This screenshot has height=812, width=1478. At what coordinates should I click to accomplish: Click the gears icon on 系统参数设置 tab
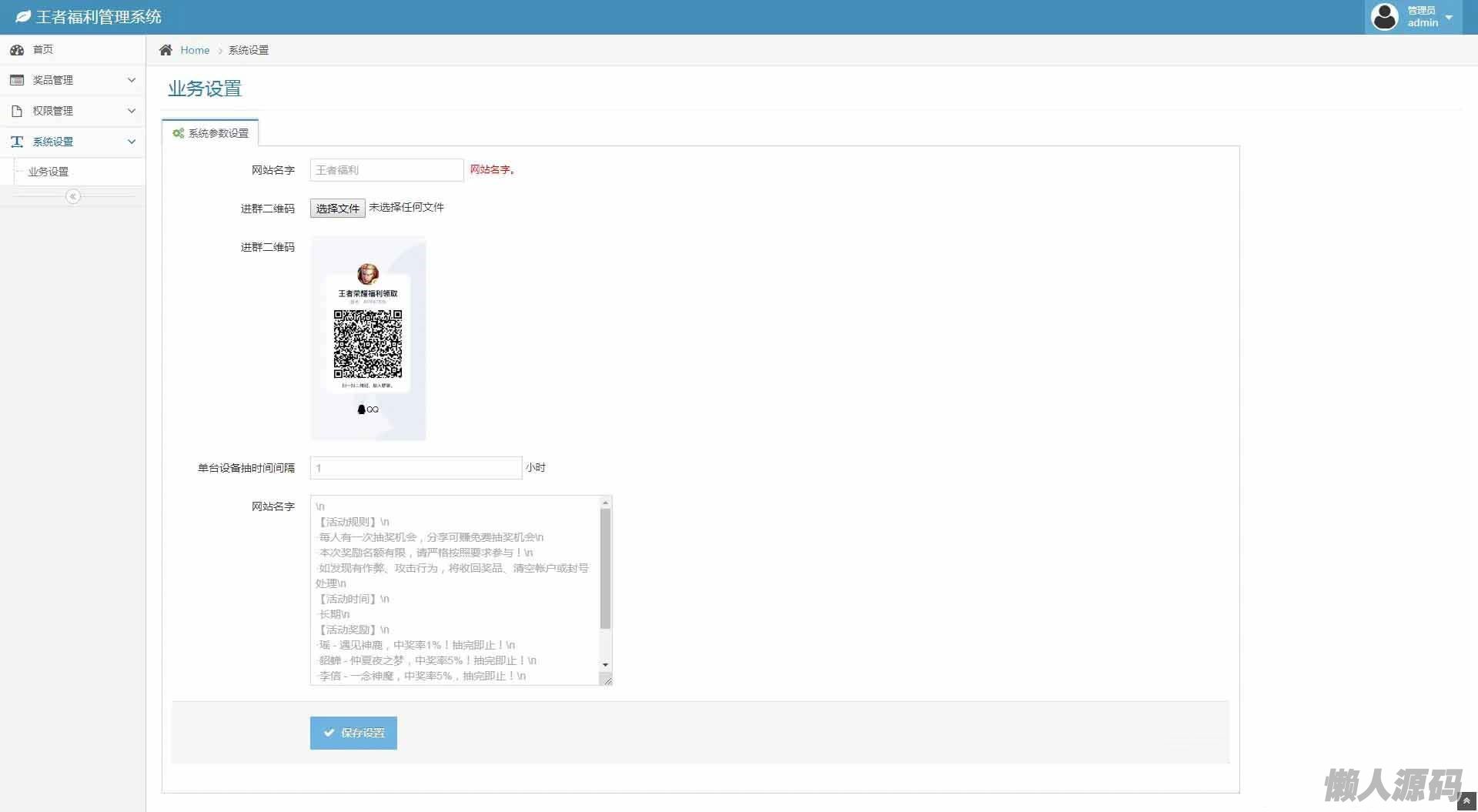click(179, 133)
